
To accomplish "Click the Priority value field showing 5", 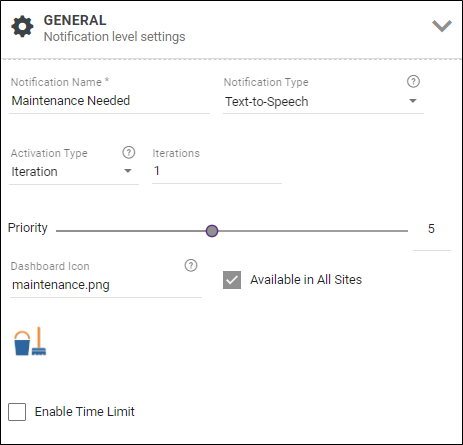I will pyautogui.click(x=432, y=232).
